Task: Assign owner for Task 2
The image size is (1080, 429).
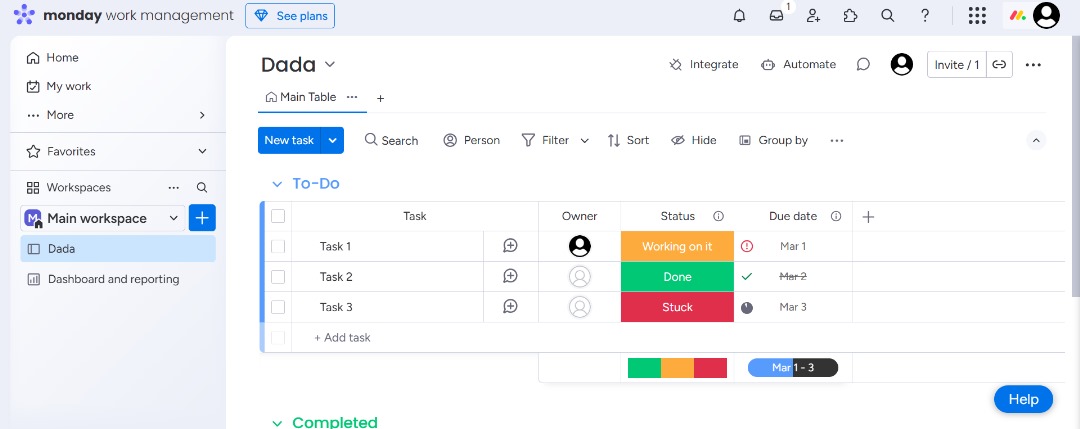Action: [580, 277]
